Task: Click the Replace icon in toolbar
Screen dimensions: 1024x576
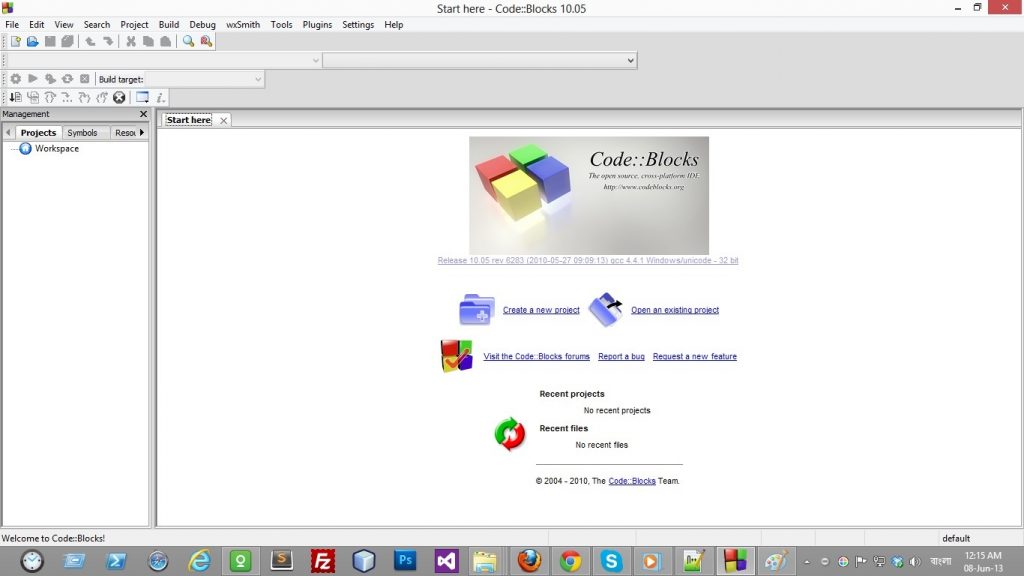Action: [x=206, y=41]
